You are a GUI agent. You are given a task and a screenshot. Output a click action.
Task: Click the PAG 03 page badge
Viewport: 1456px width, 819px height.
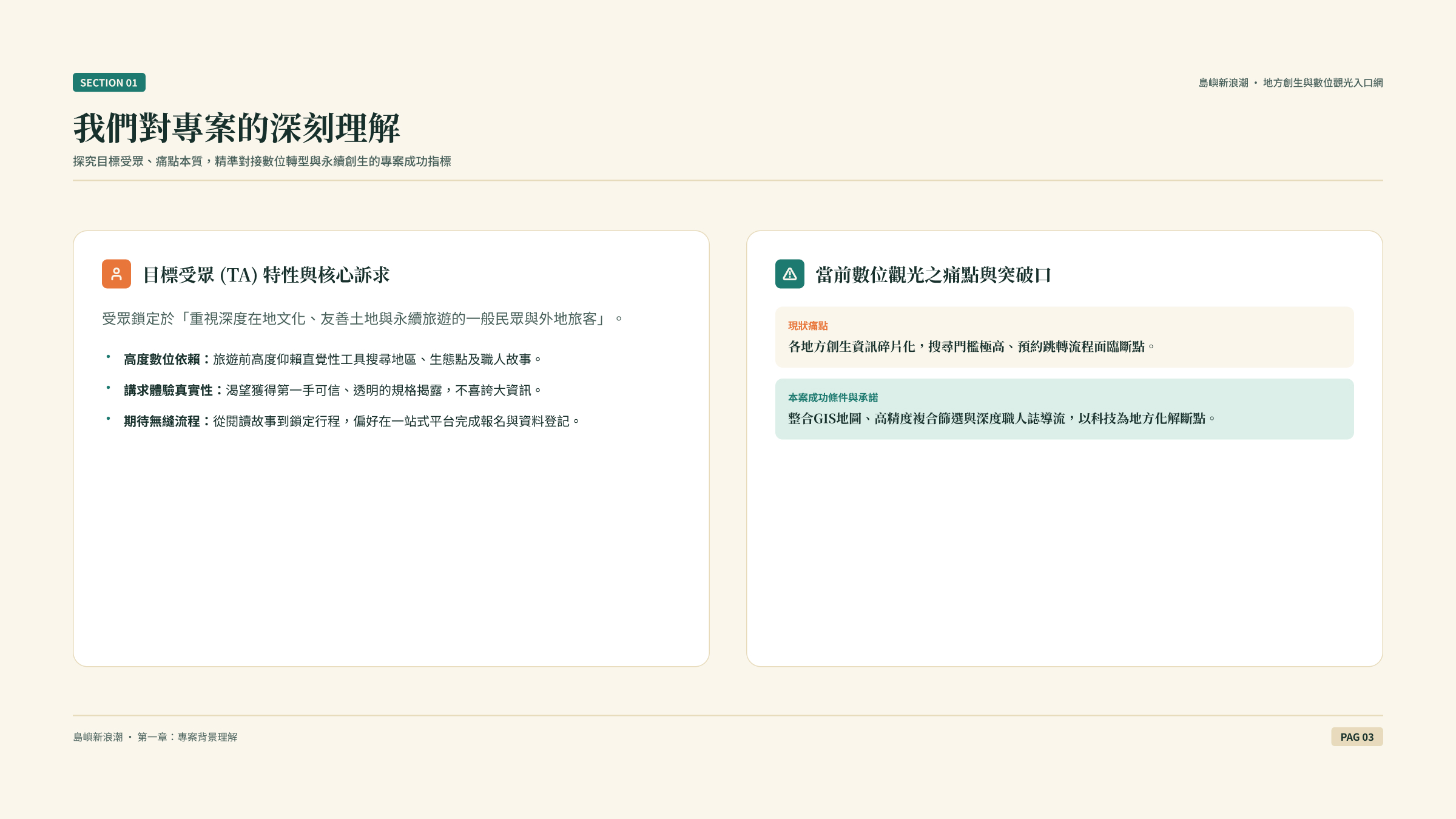1357,737
